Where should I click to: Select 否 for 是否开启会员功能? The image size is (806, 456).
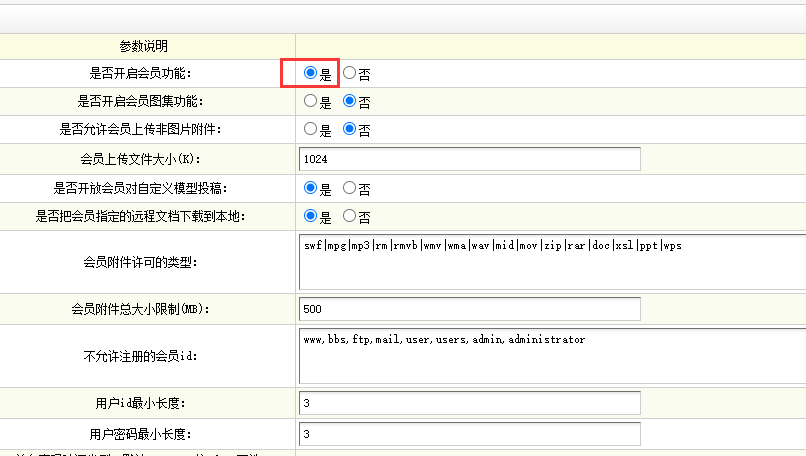[x=349, y=73]
